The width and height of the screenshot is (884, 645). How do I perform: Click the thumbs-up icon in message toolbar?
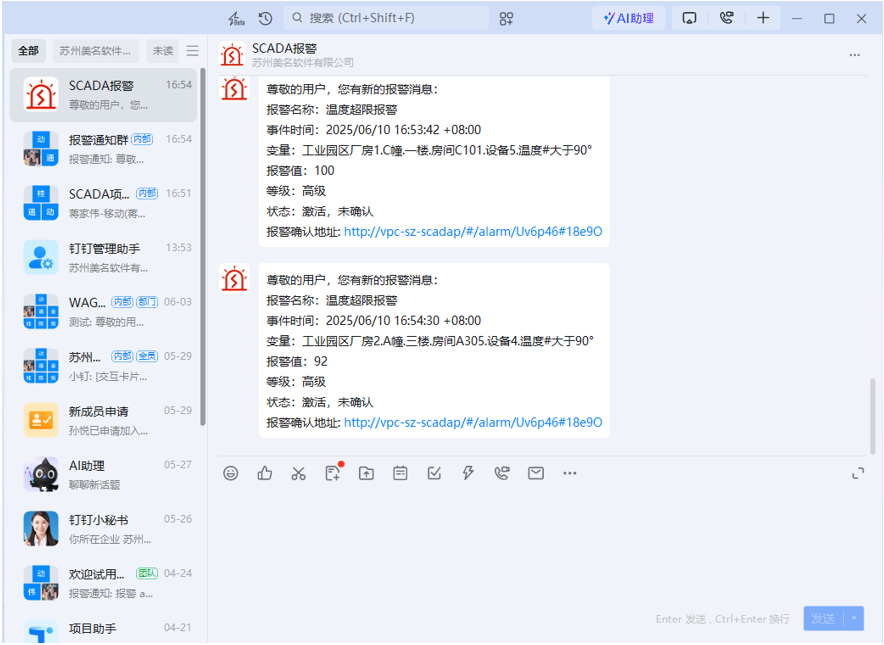pyautogui.click(x=265, y=473)
